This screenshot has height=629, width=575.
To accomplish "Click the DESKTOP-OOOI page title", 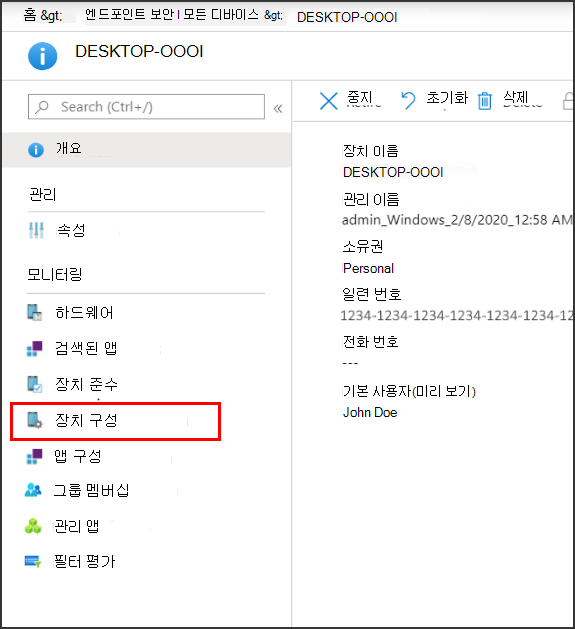I will coord(139,52).
